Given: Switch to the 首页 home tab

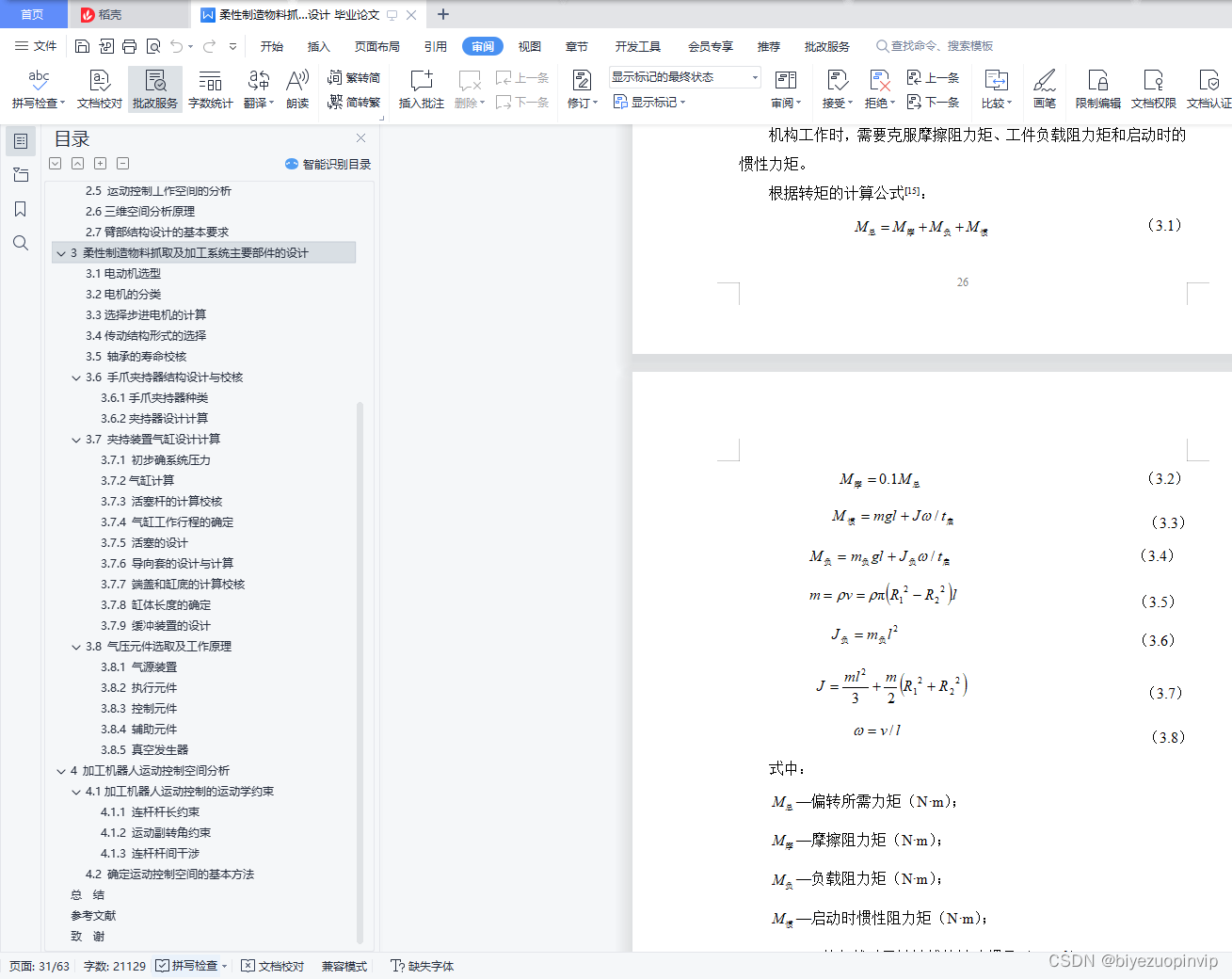Looking at the screenshot, I should (33, 14).
